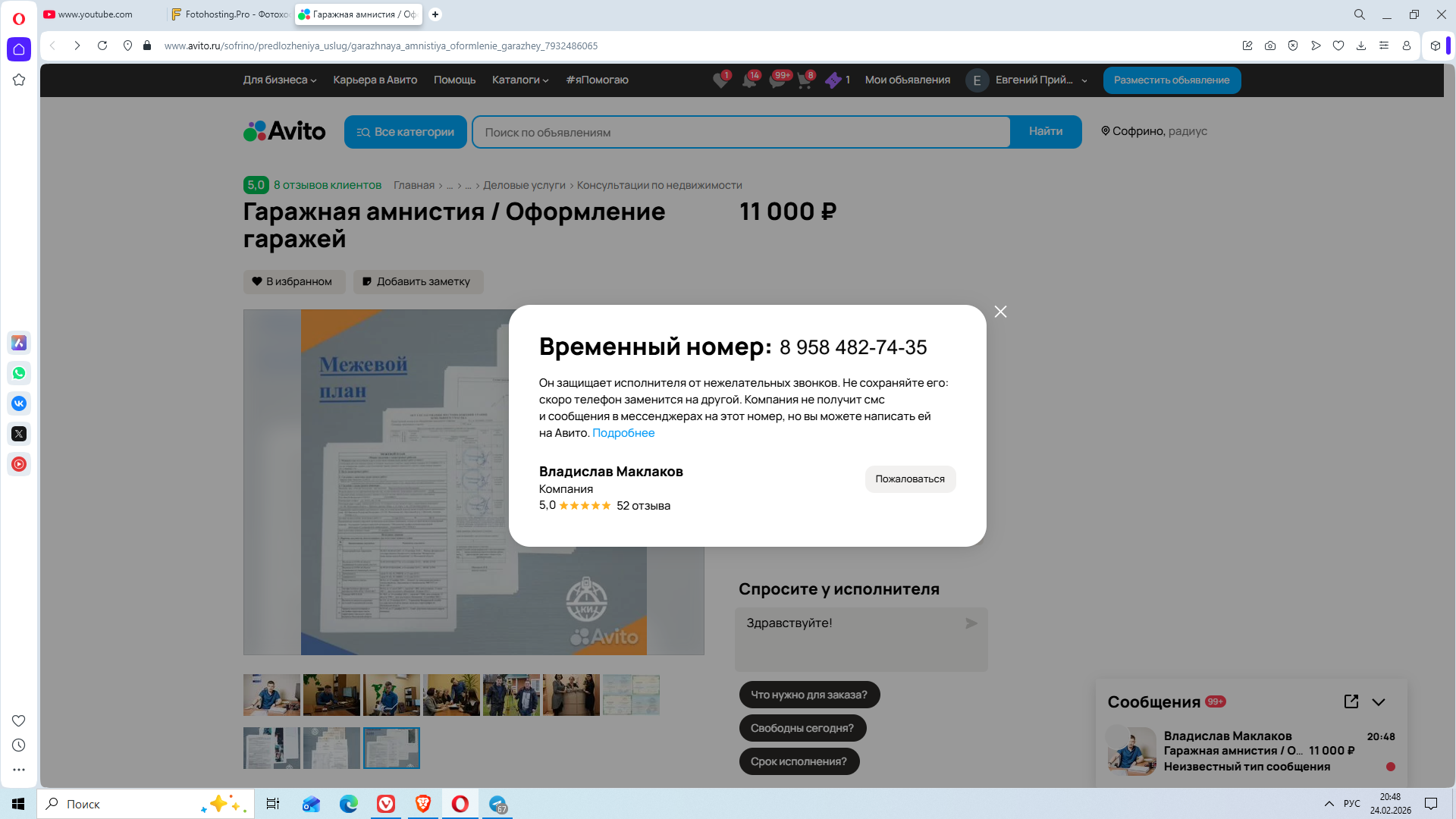
Task: Follow the 'Подробнее' link
Action: click(623, 433)
